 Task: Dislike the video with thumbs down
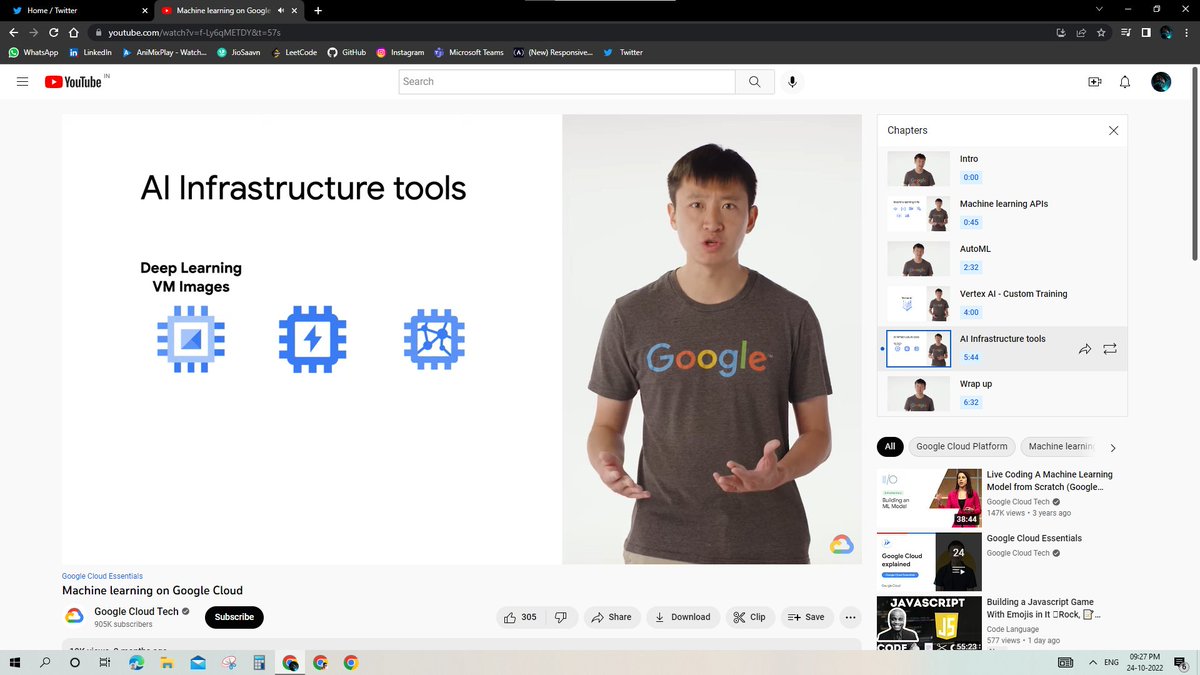coord(561,617)
